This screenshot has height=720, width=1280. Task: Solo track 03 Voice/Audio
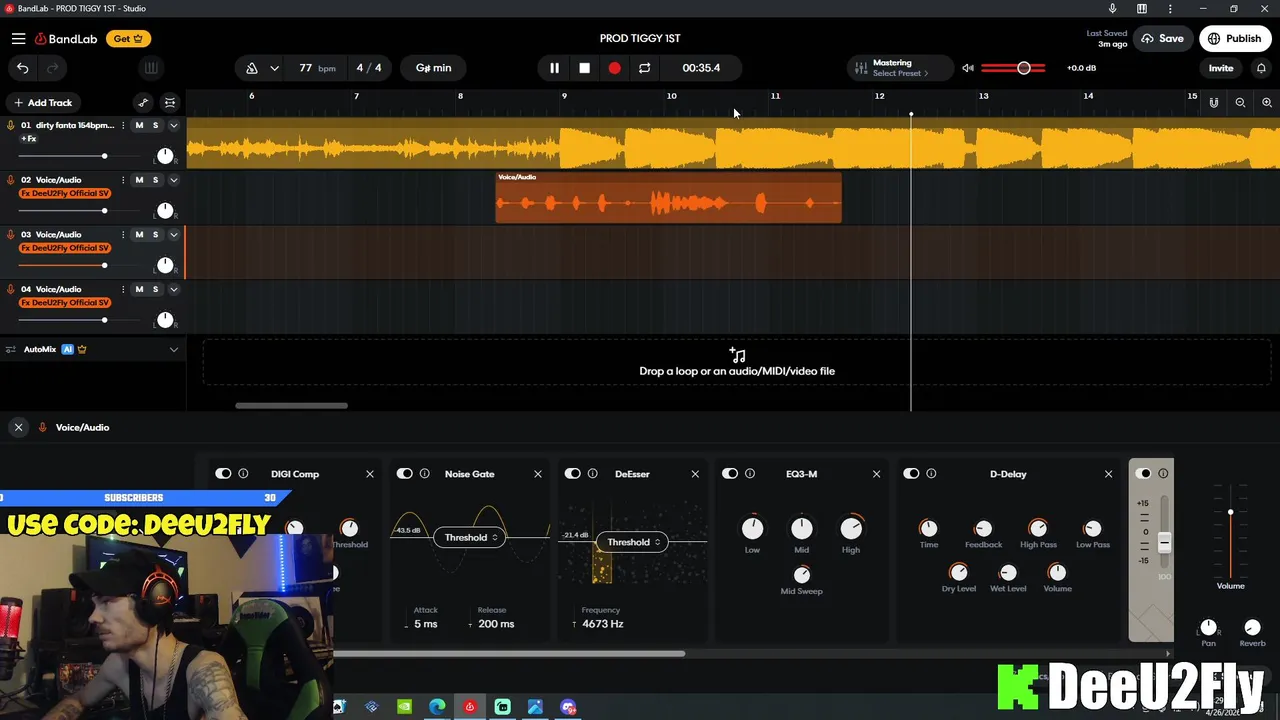(x=155, y=234)
